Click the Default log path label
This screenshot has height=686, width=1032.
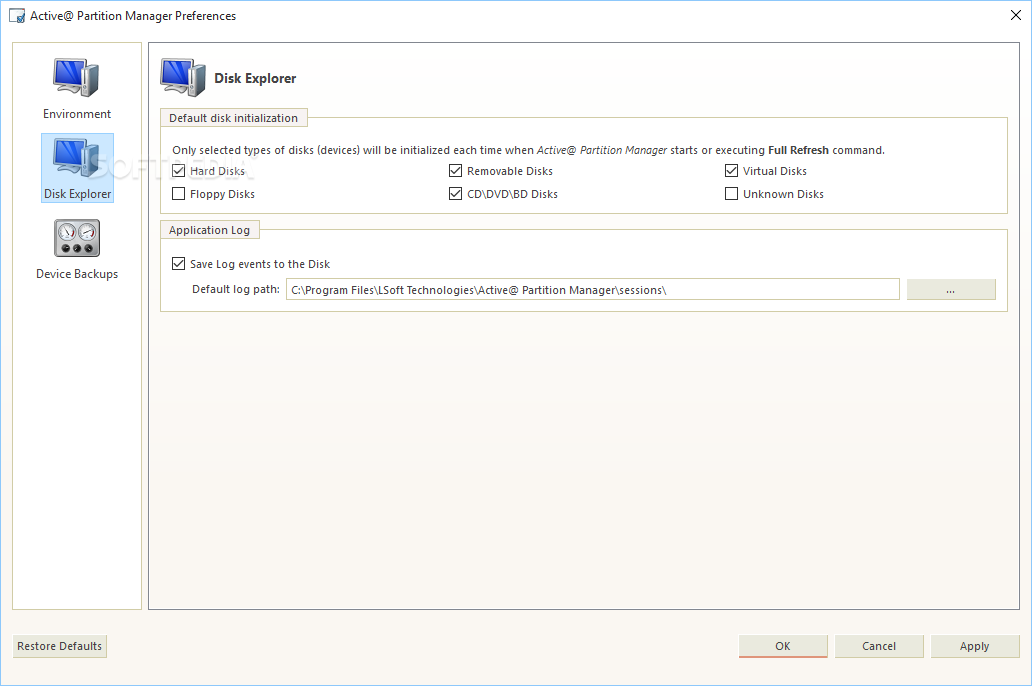coord(236,289)
